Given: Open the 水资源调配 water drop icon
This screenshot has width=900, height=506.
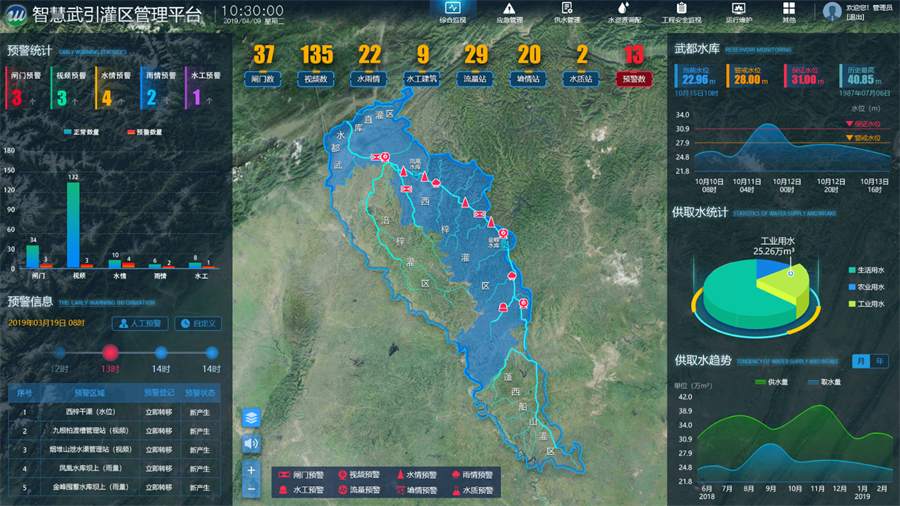Looking at the screenshot, I should [x=623, y=8].
